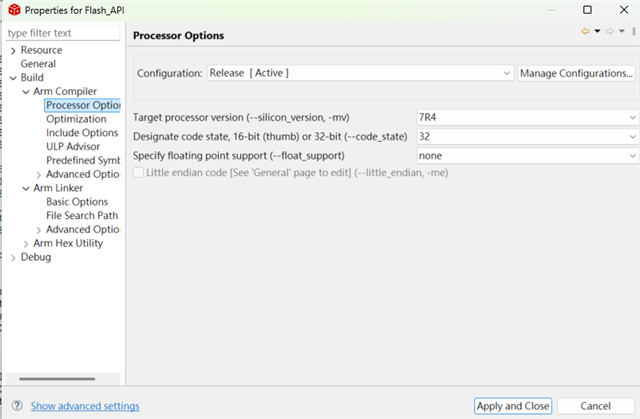The image size is (640, 419).
Task: Open the view menu dots icon
Action: coord(633,31)
